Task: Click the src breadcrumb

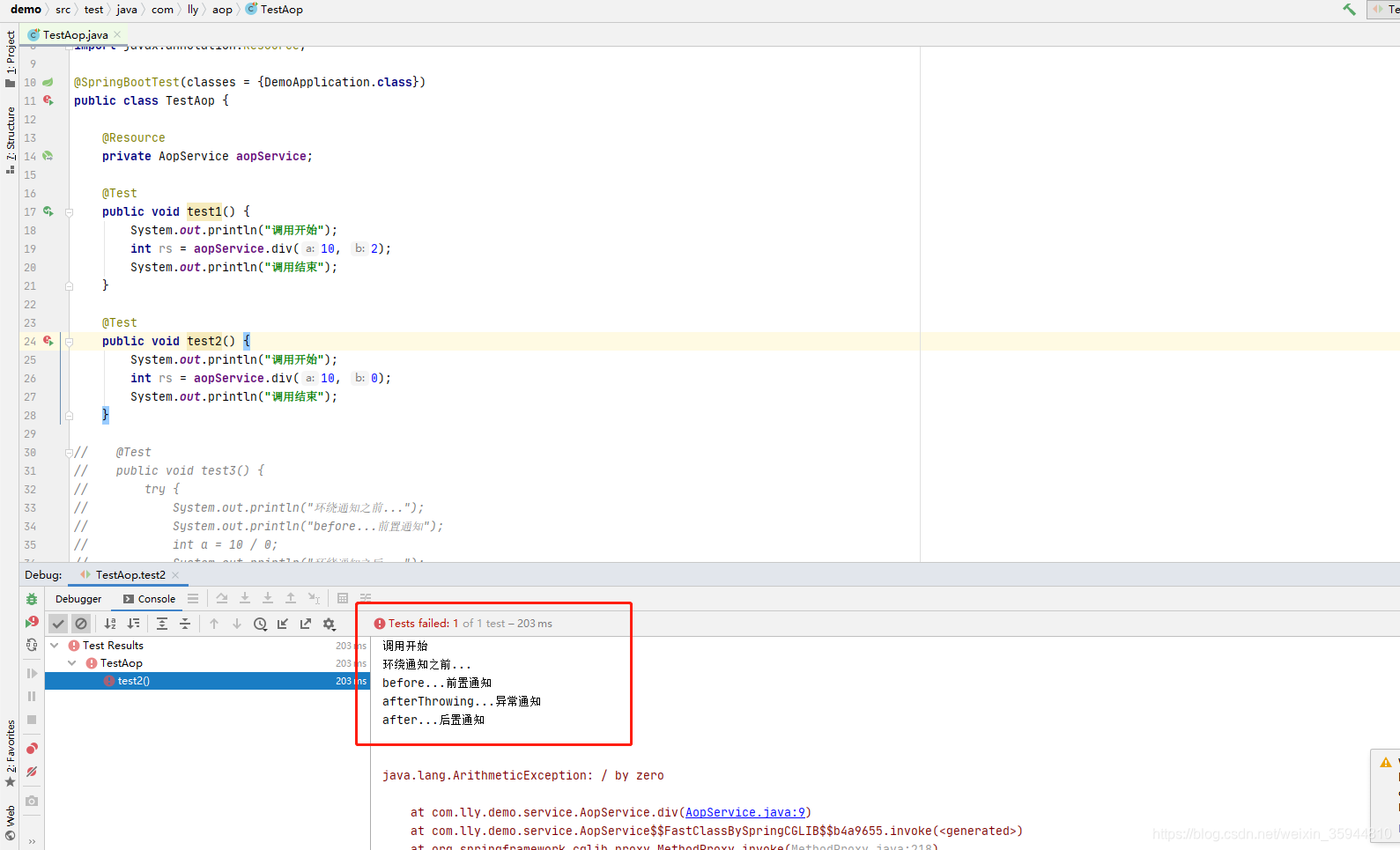Action: [x=63, y=10]
